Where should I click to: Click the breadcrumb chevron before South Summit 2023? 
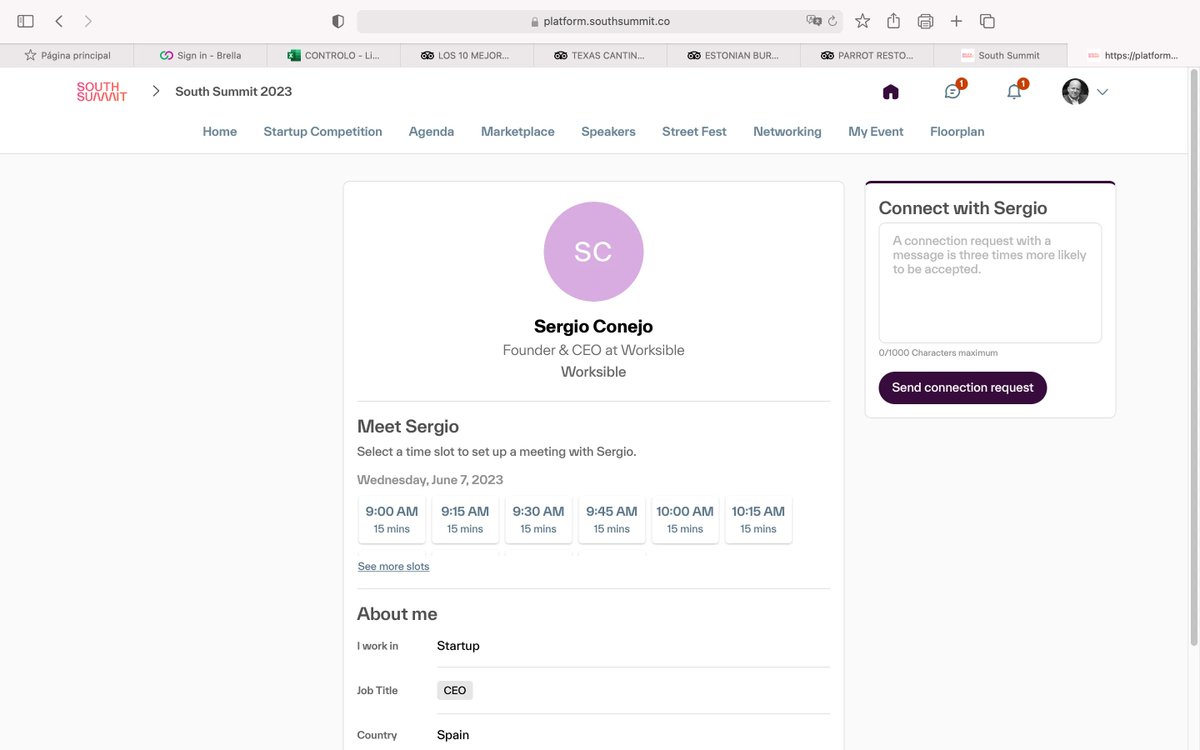click(x=156, y=91)
